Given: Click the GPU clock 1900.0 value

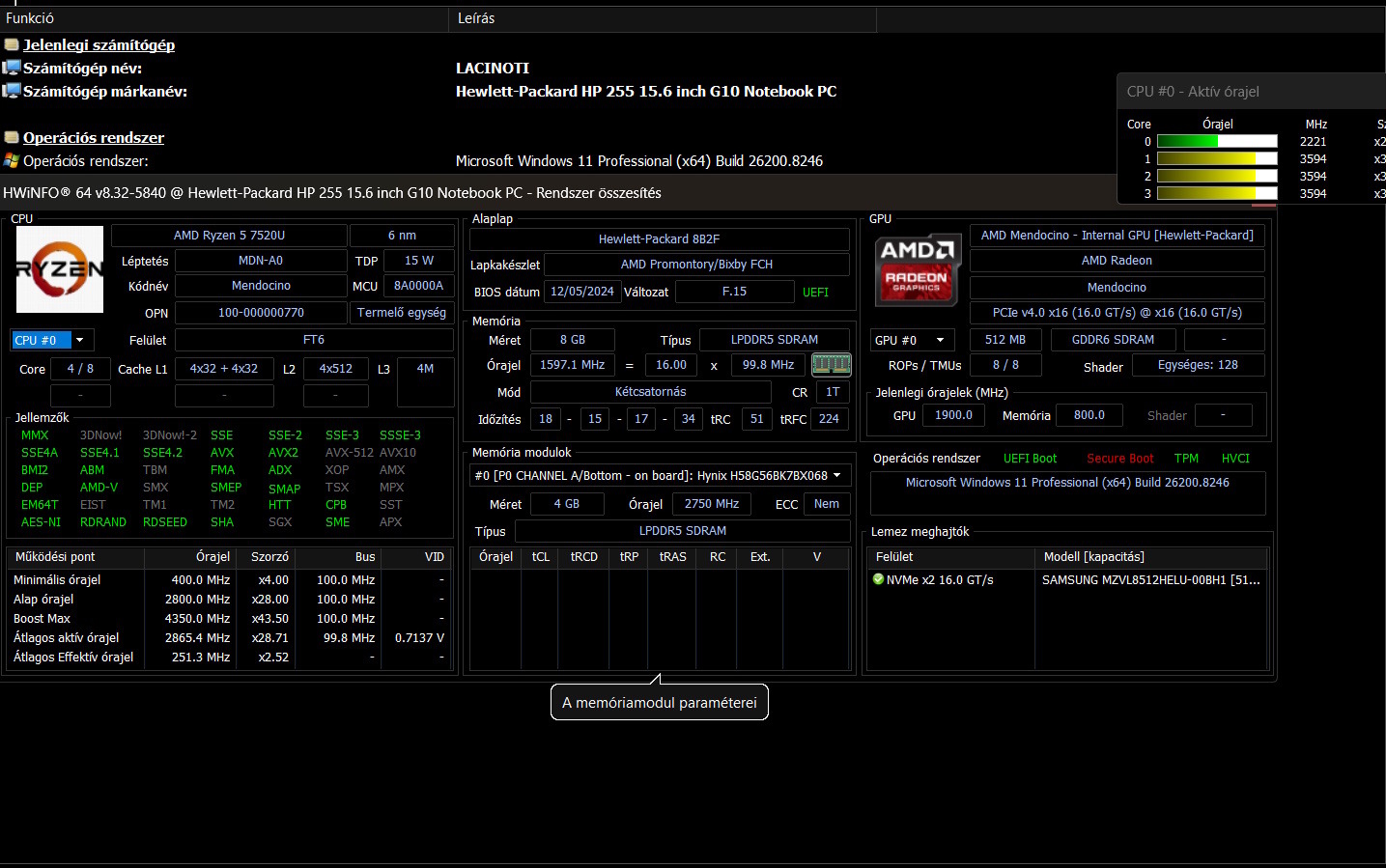Looking at the screenshot, I should click(953, 415).
